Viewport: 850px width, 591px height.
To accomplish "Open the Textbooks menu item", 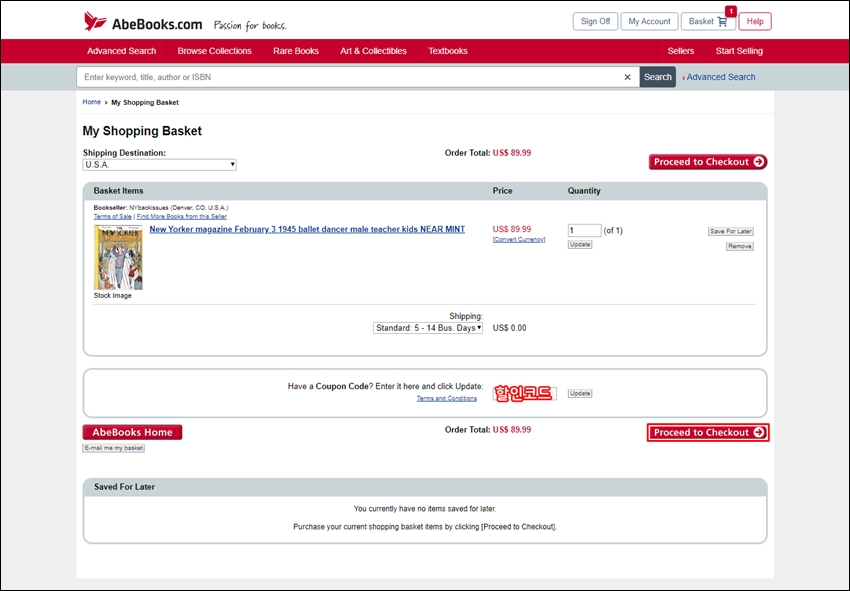I will pyautogui.click(x=448, y=51).
